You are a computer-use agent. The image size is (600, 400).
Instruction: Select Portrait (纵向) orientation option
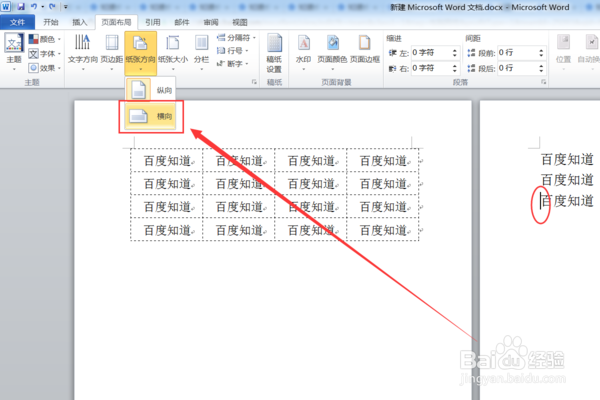pos(150,90)
